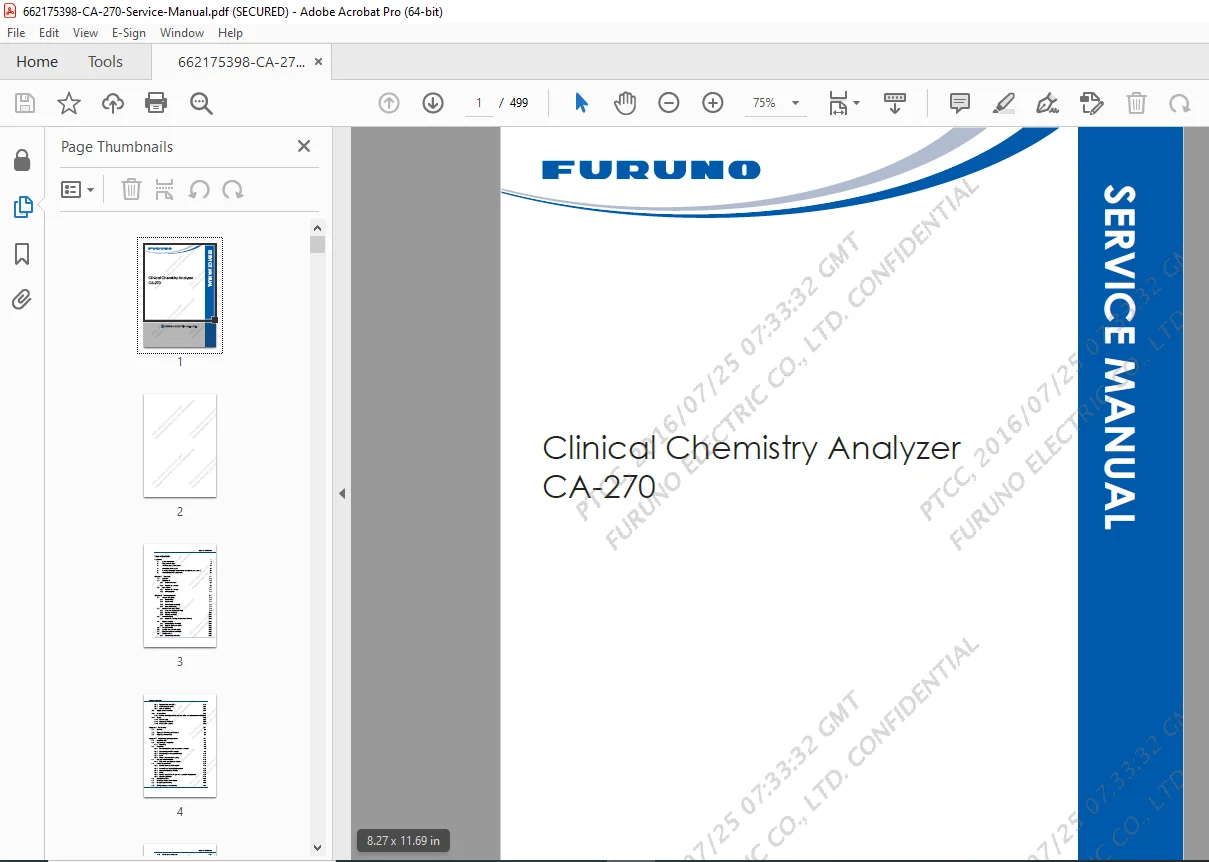This screenshot has width=1209, height=862.
Task: Open security lock panel
Action: (x=22, y=161)
